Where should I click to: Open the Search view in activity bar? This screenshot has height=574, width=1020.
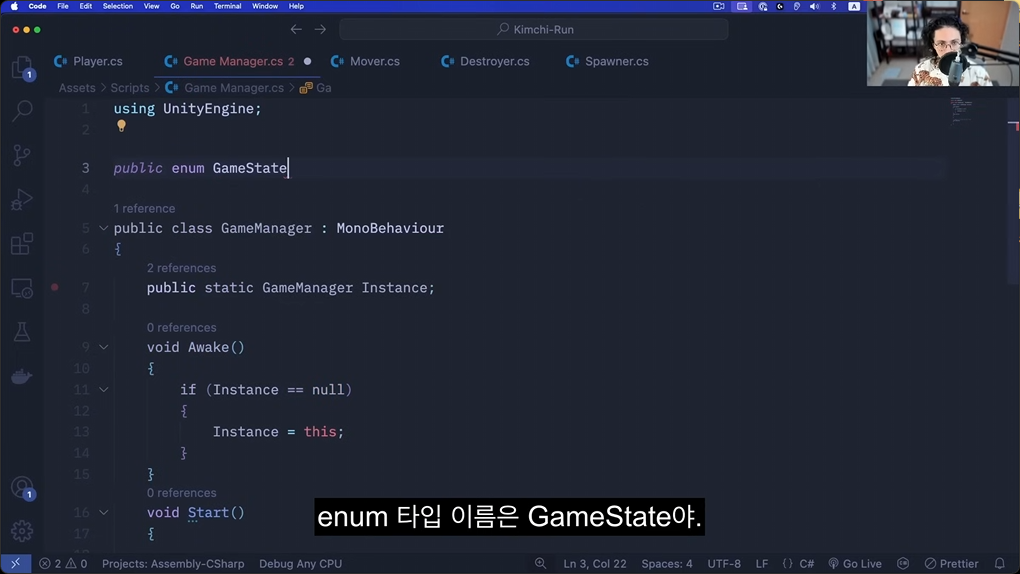[x=22, y=111]
